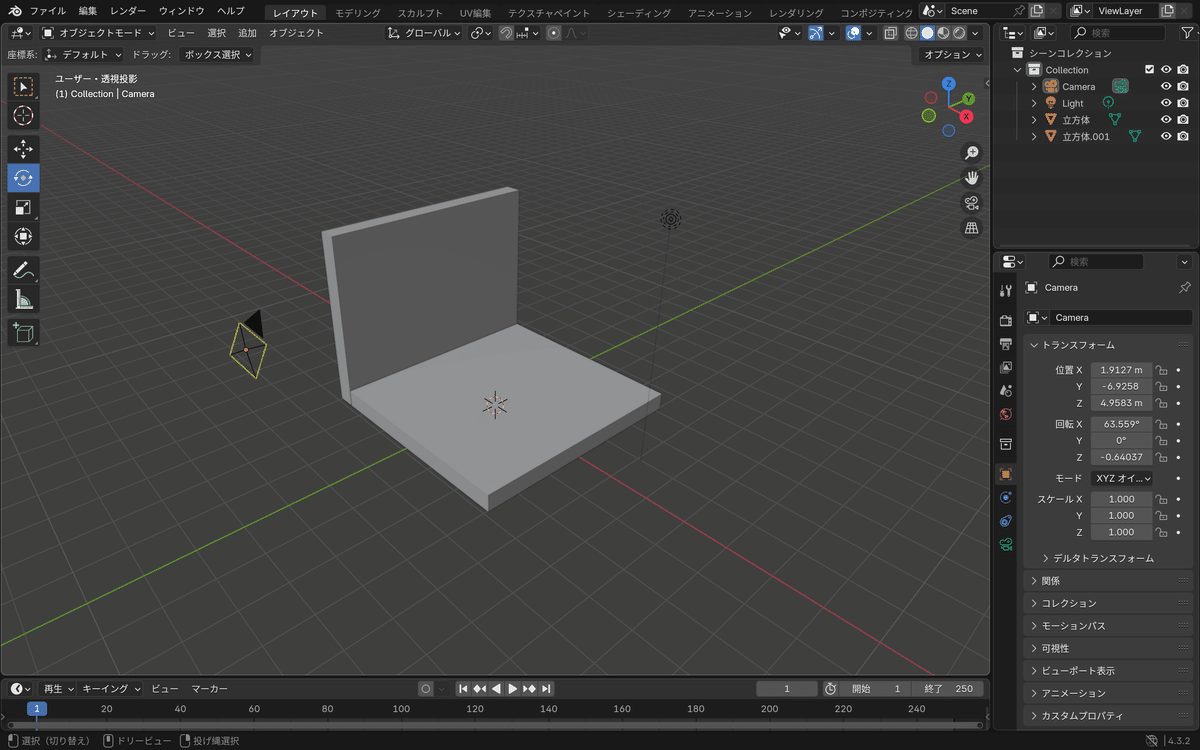
Task: Select the Transform tool
Action: 23,236
